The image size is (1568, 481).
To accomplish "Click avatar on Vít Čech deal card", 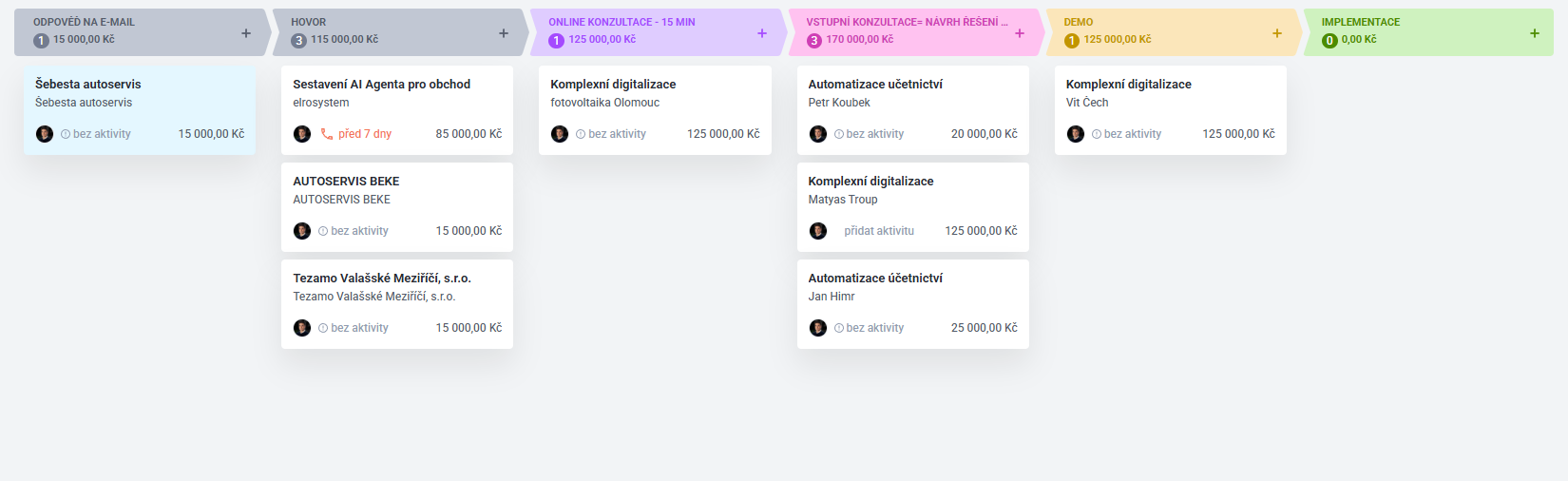I will pos(1076,134).
